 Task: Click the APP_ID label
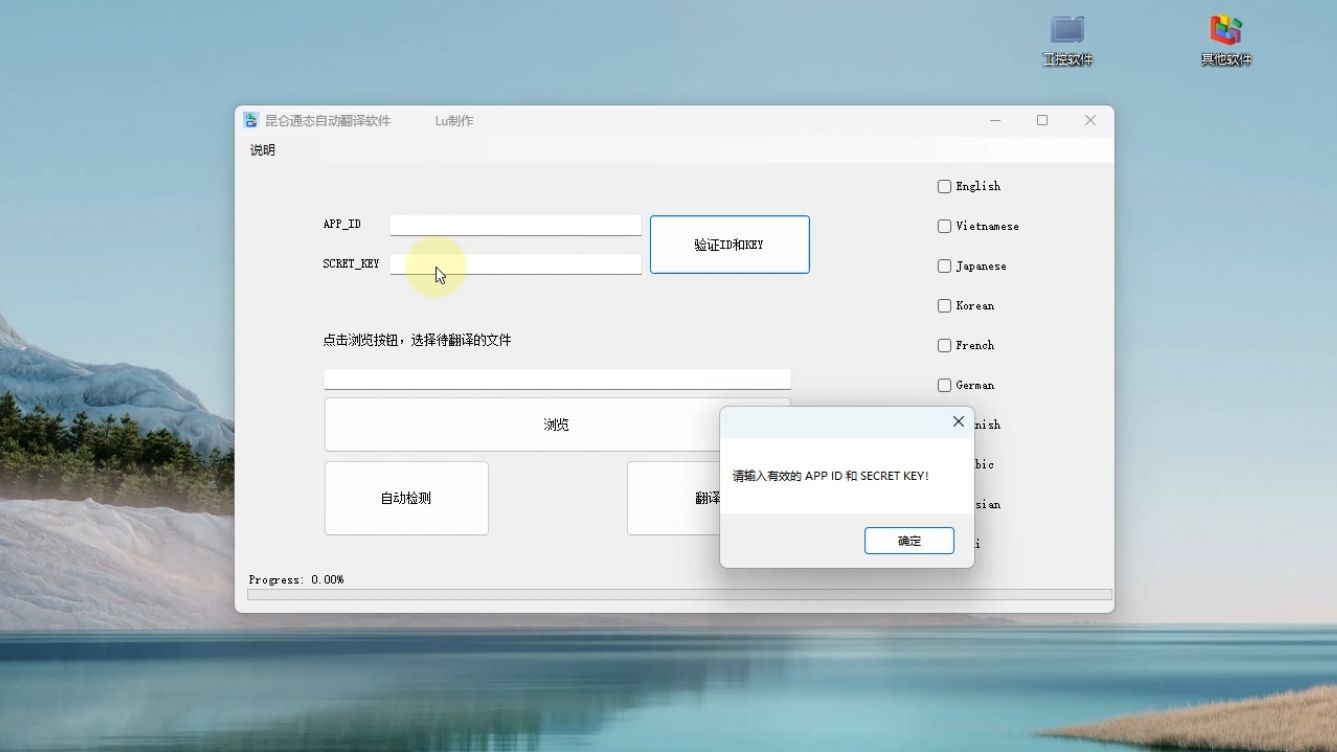(342, 224)
